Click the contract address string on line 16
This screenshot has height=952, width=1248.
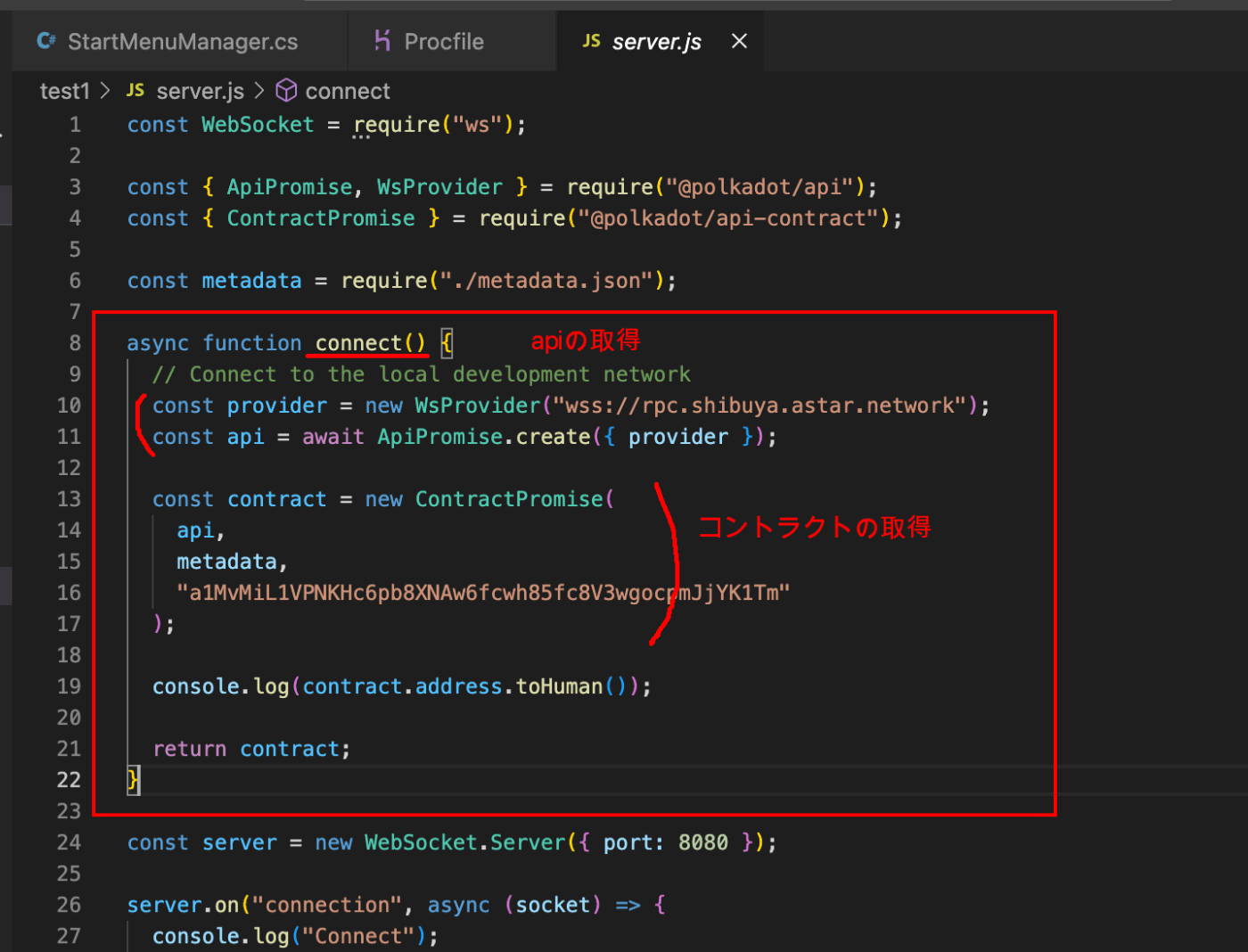pos(483,593)
